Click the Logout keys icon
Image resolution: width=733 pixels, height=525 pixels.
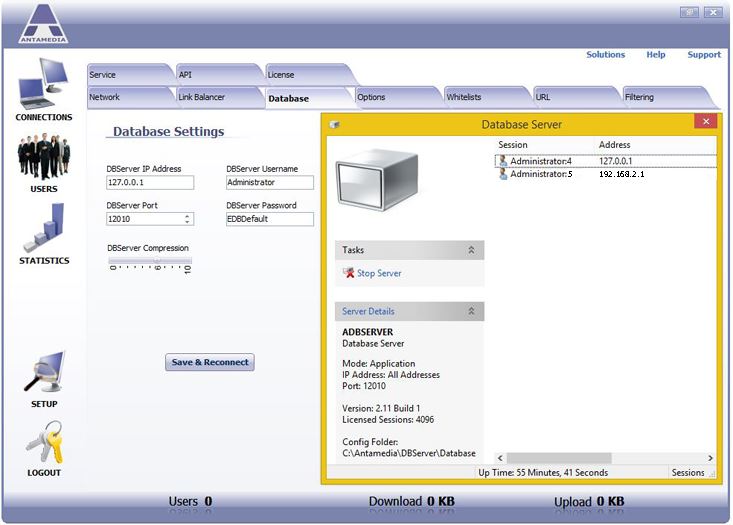[43, 442]
